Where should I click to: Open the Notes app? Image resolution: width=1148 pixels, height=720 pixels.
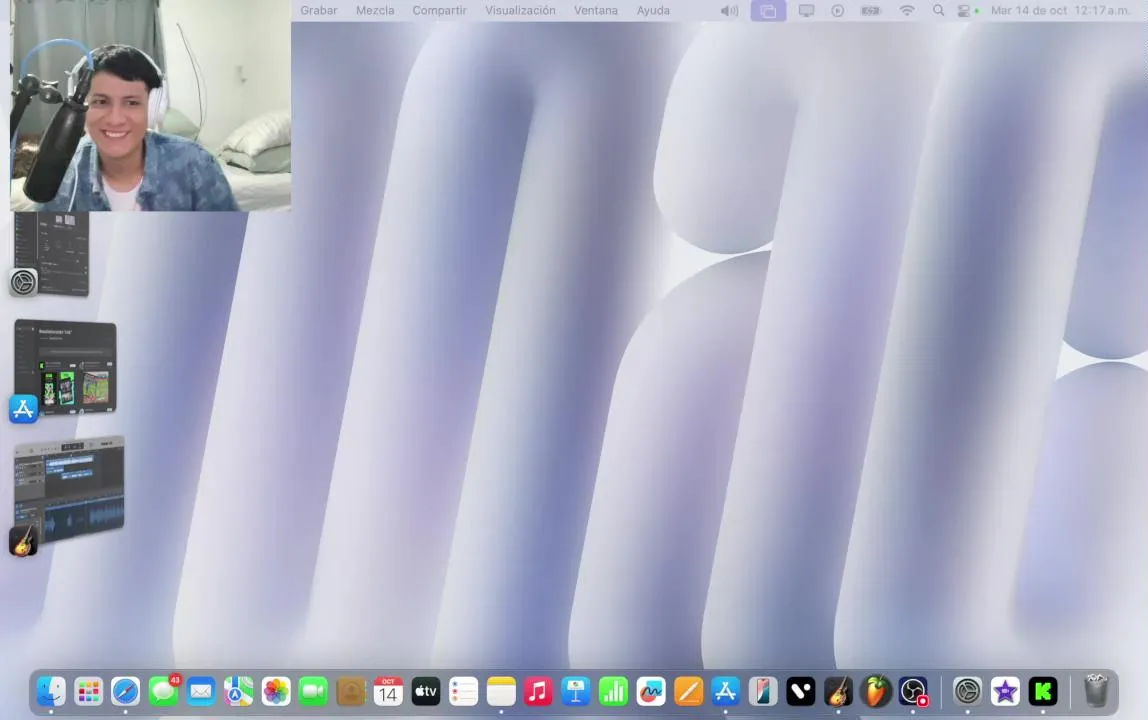pyautogui.click(x=501, y=691)
